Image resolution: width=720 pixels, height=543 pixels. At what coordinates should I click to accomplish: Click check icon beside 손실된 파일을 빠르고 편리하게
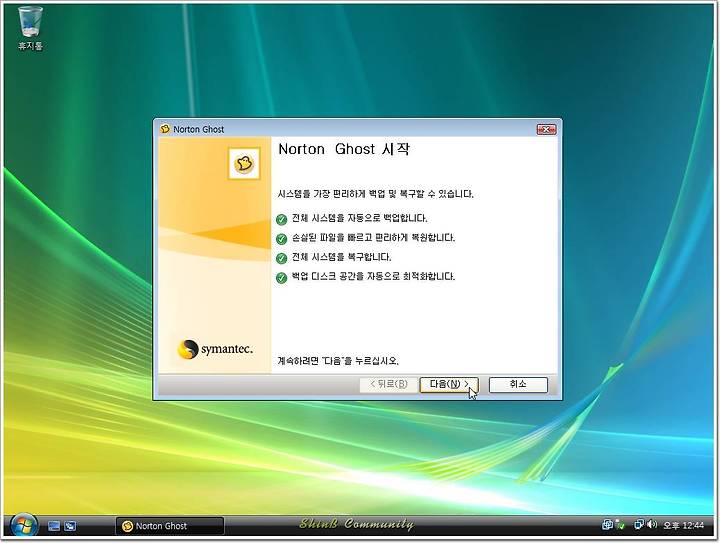click(281, 239)
